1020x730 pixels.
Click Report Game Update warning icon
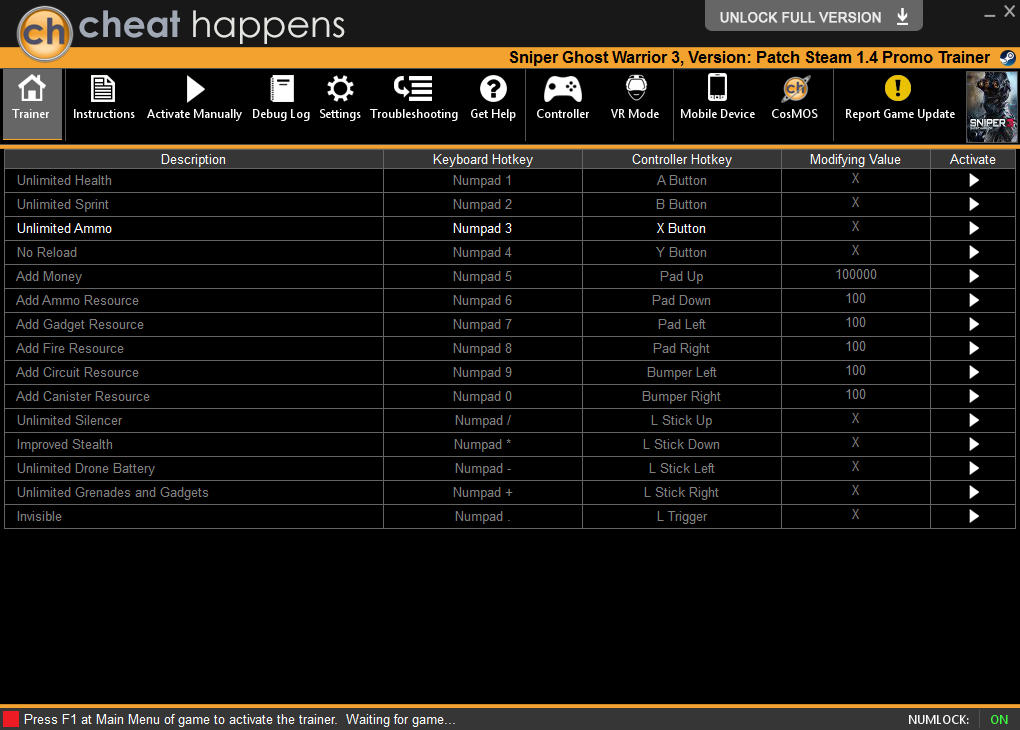tap(899, 90)
